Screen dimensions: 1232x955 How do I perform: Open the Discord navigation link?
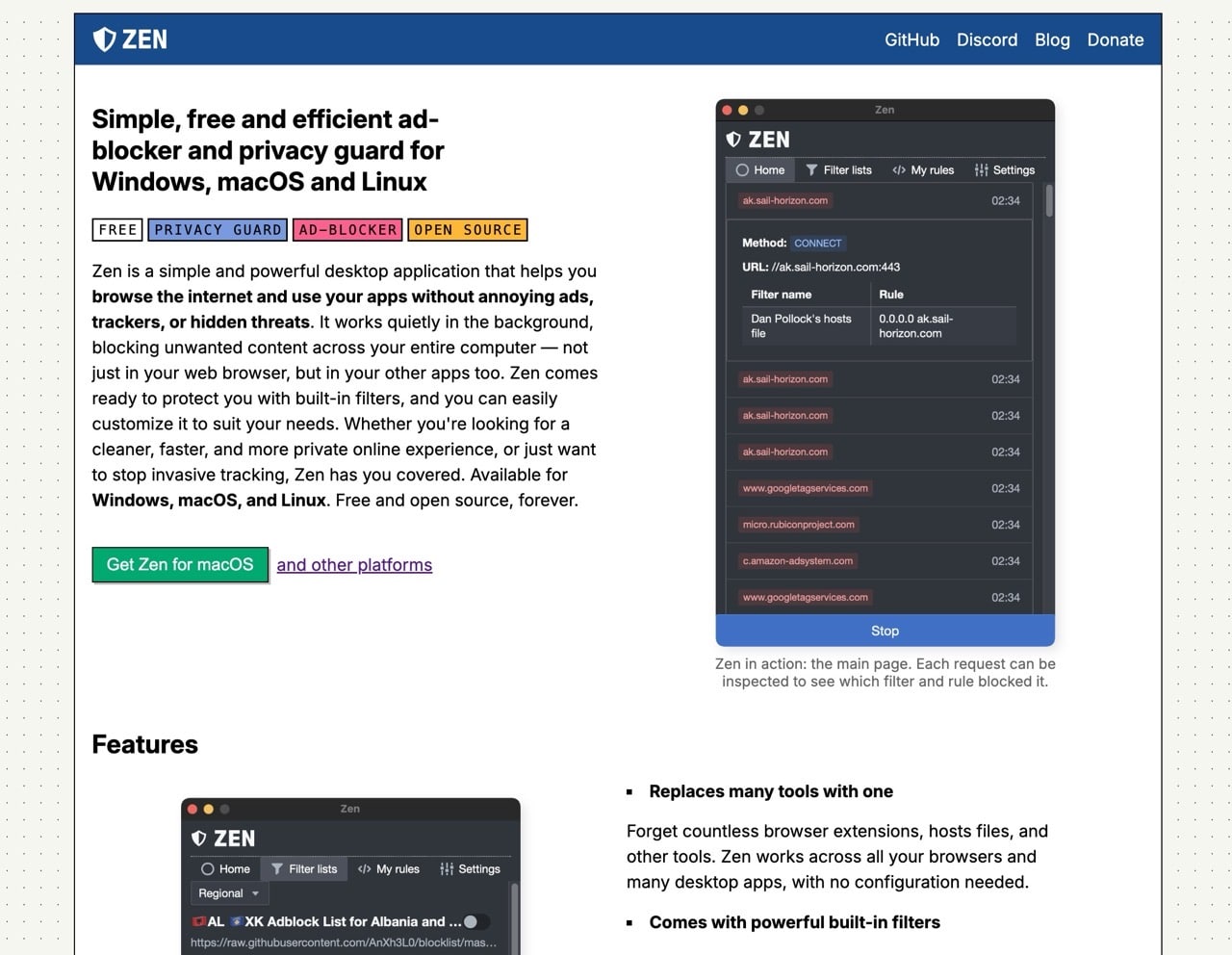(x=987, y=39)
